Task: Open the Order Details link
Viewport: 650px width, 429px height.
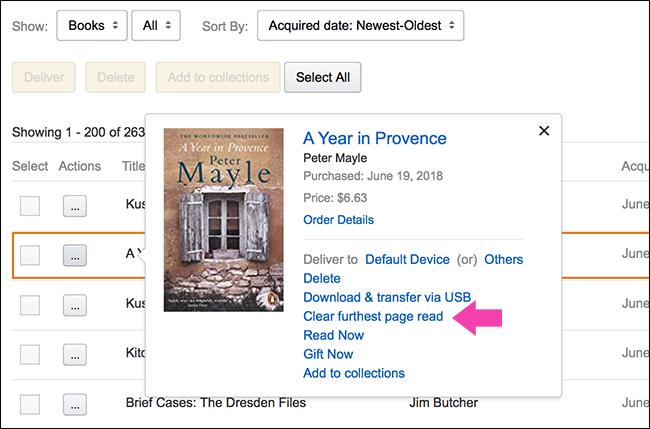Action: click(338, 220)
